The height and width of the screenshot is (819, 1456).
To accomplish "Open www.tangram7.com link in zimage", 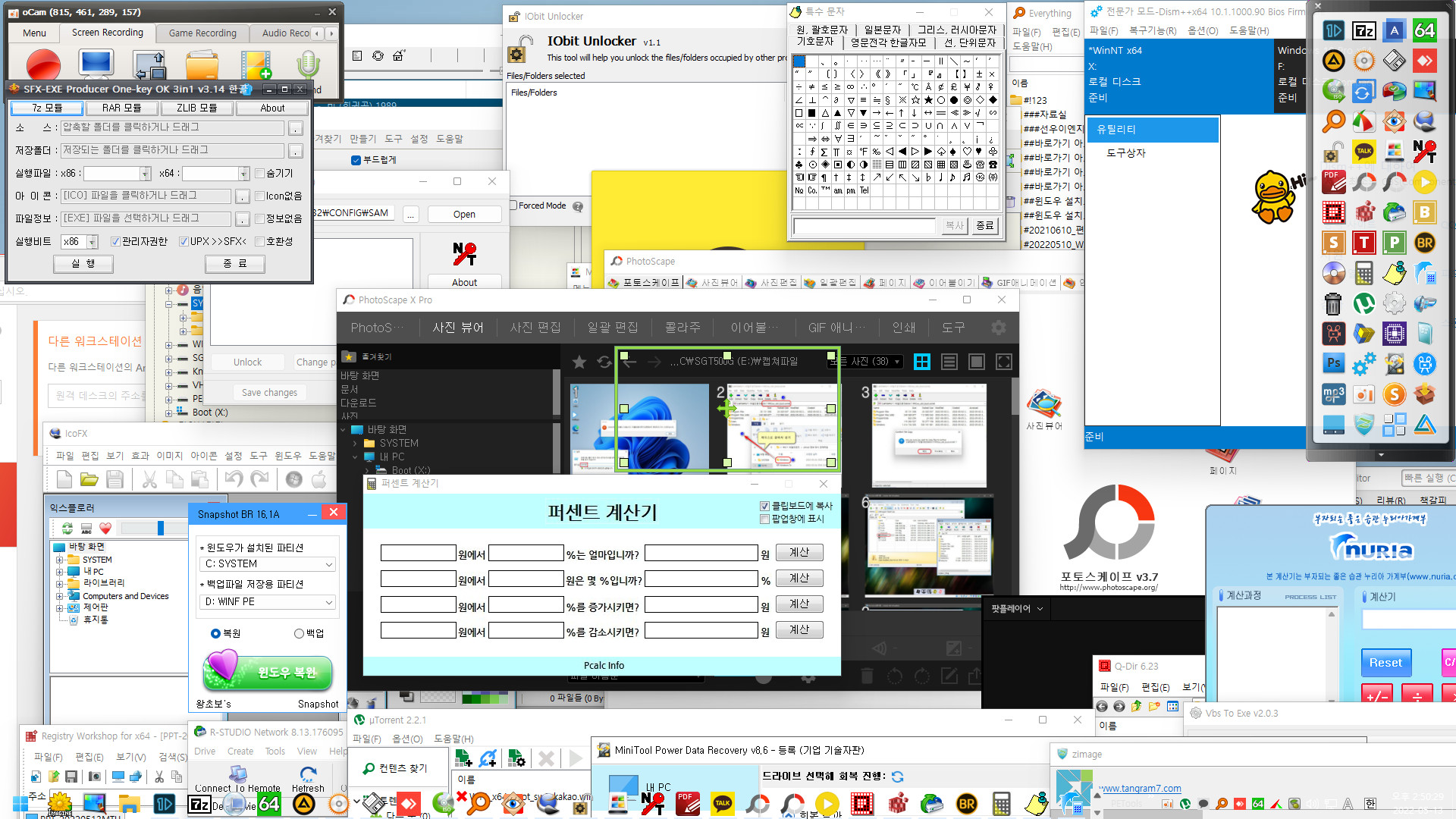I will [1140, 789].
